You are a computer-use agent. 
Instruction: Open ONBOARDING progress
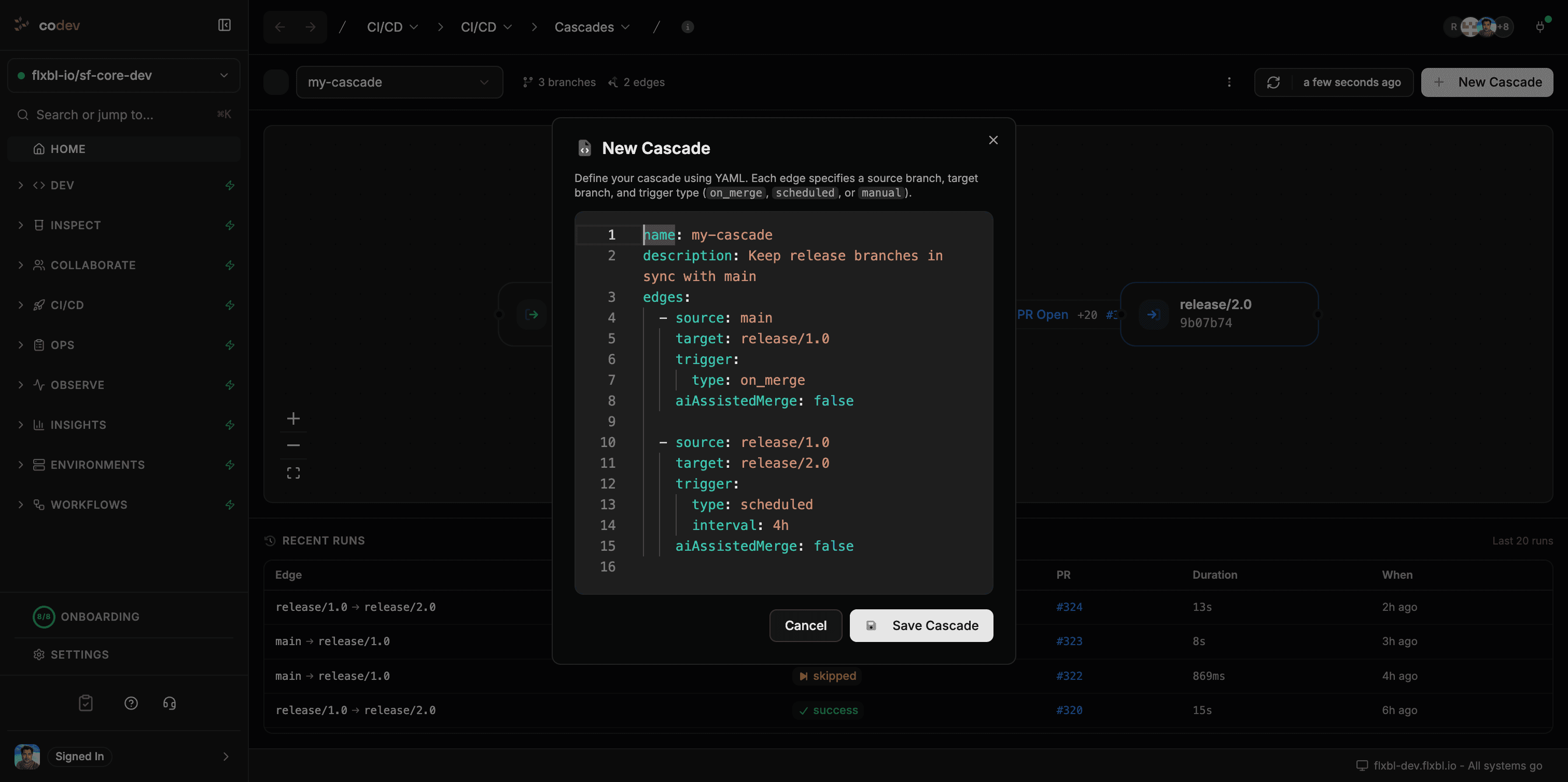(87, 617)
